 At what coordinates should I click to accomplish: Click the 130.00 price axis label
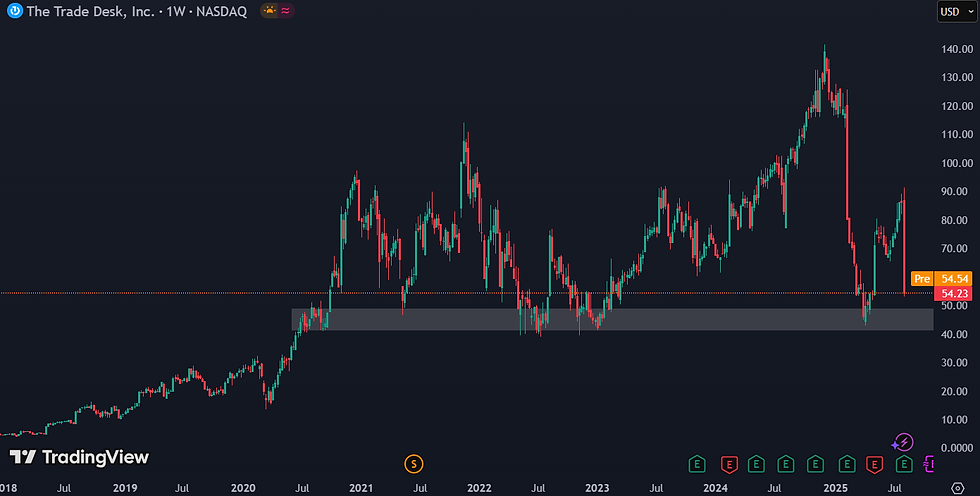(957, 77)
